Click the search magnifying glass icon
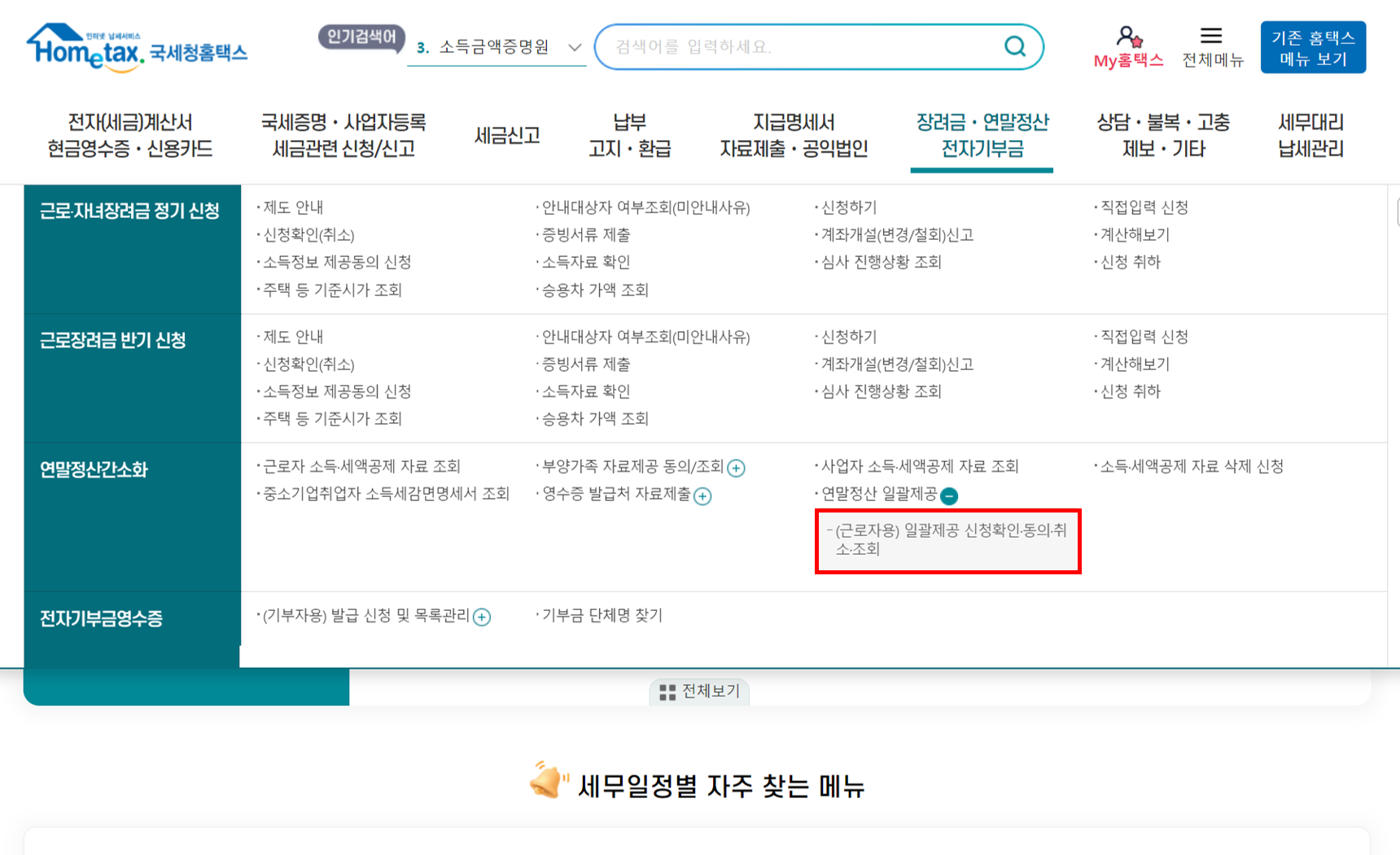 coord(1014,46)
